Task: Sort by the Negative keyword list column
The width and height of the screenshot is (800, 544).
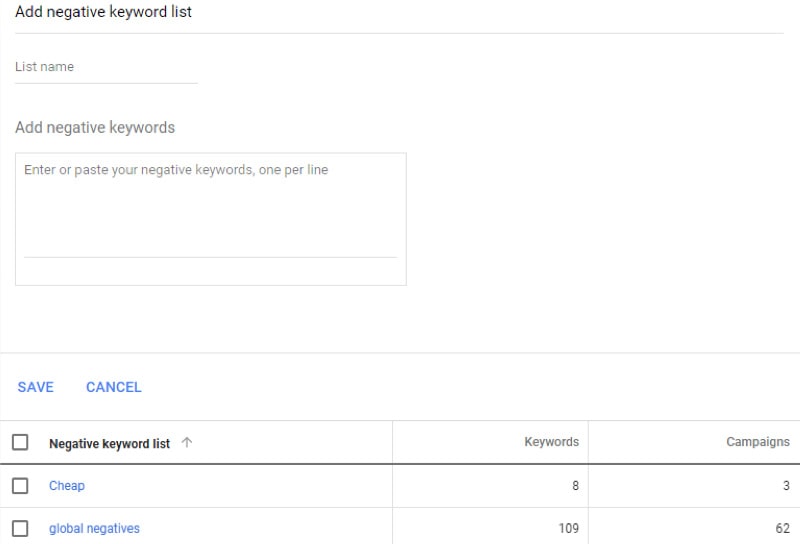Action: 109,443
